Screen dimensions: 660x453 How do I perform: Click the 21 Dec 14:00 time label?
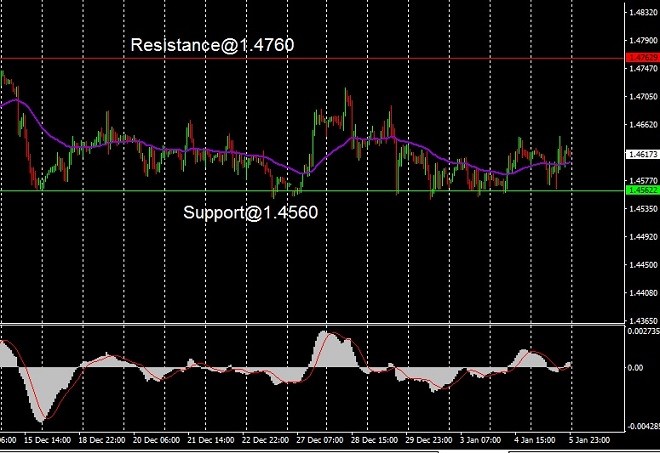(210, 440)
